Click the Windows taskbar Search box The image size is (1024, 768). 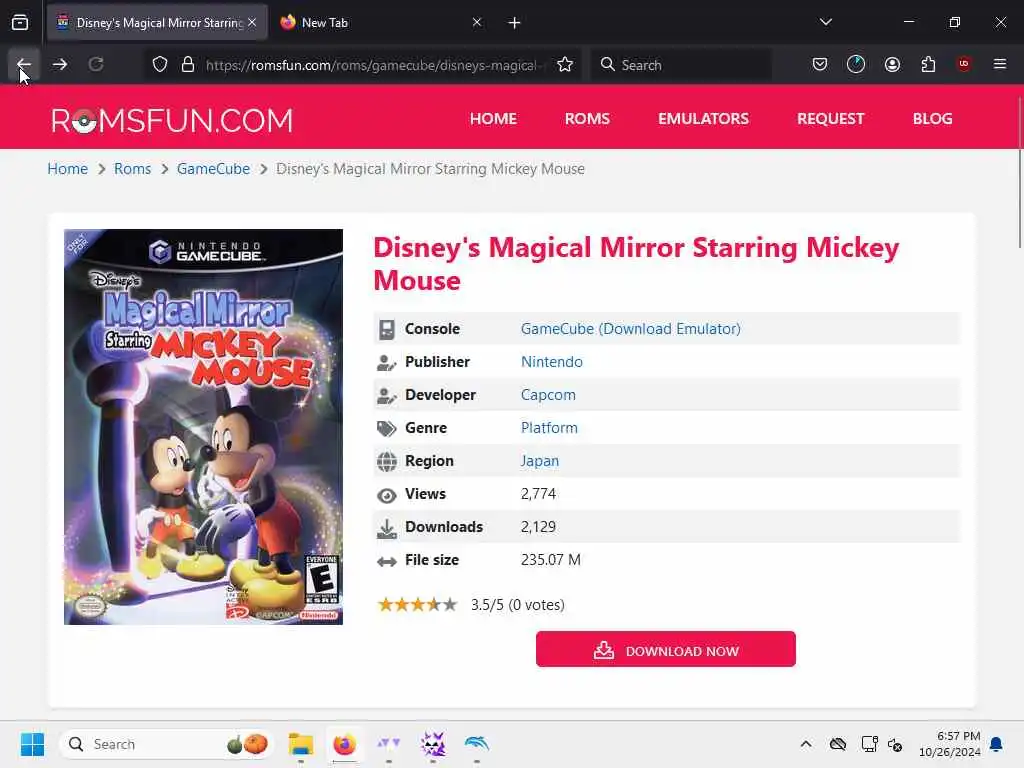pos(166,744)
